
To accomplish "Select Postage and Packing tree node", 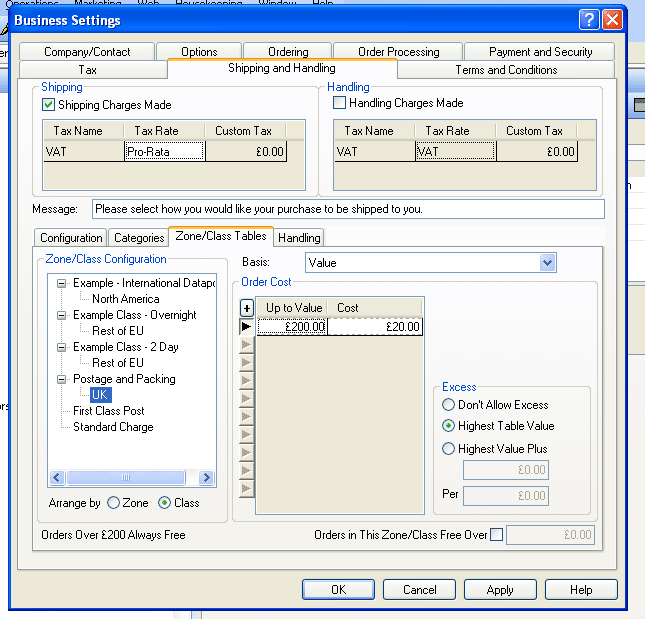I will pyautogui.click(x=123, y=379).
